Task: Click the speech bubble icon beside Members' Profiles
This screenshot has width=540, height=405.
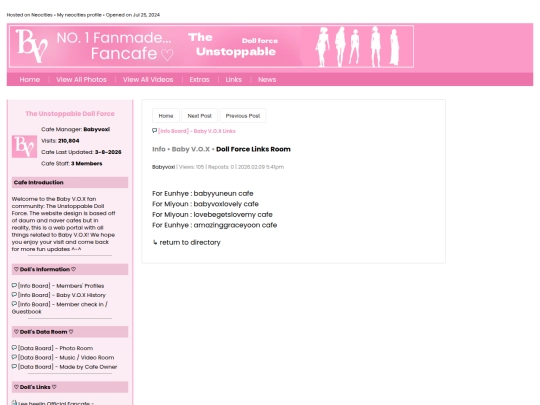Action: (14, 285)
